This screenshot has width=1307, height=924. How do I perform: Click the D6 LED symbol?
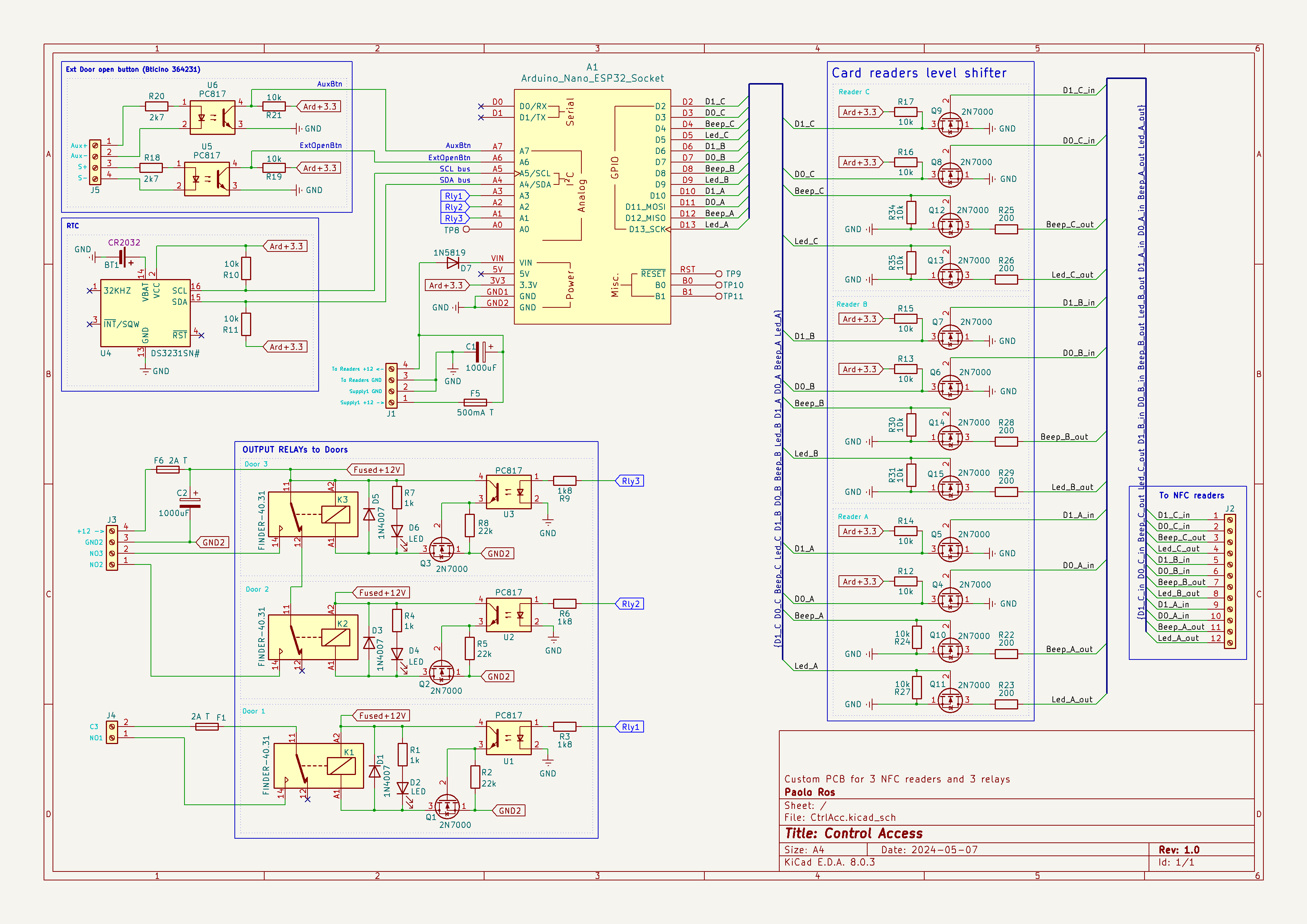coord(397,531)
